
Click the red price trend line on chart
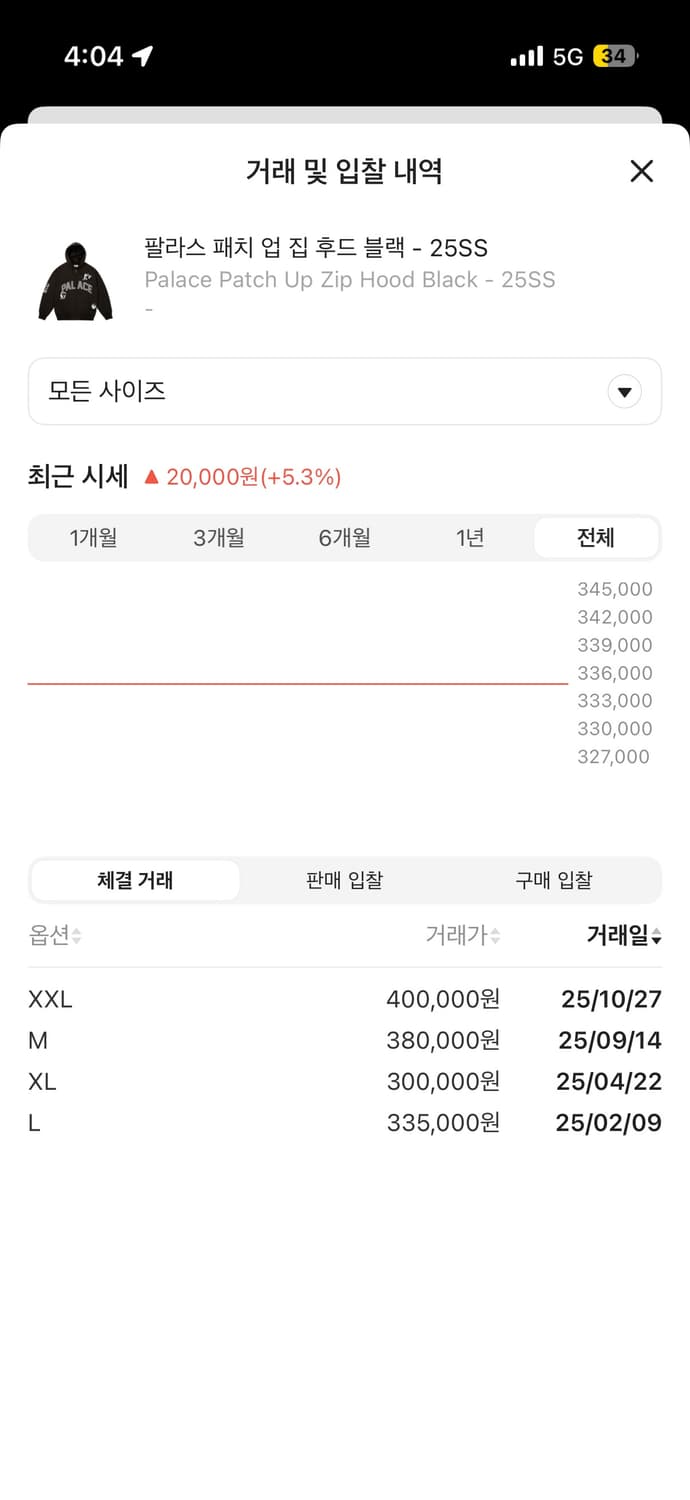(x=295, y=684)
